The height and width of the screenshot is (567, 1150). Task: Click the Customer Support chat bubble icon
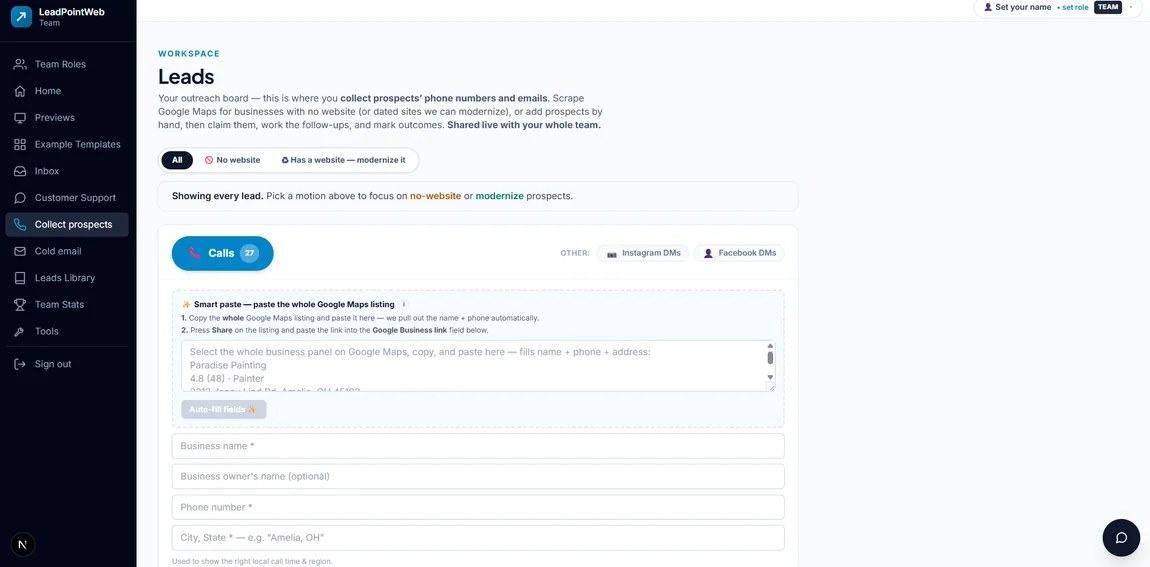point(21,198)
